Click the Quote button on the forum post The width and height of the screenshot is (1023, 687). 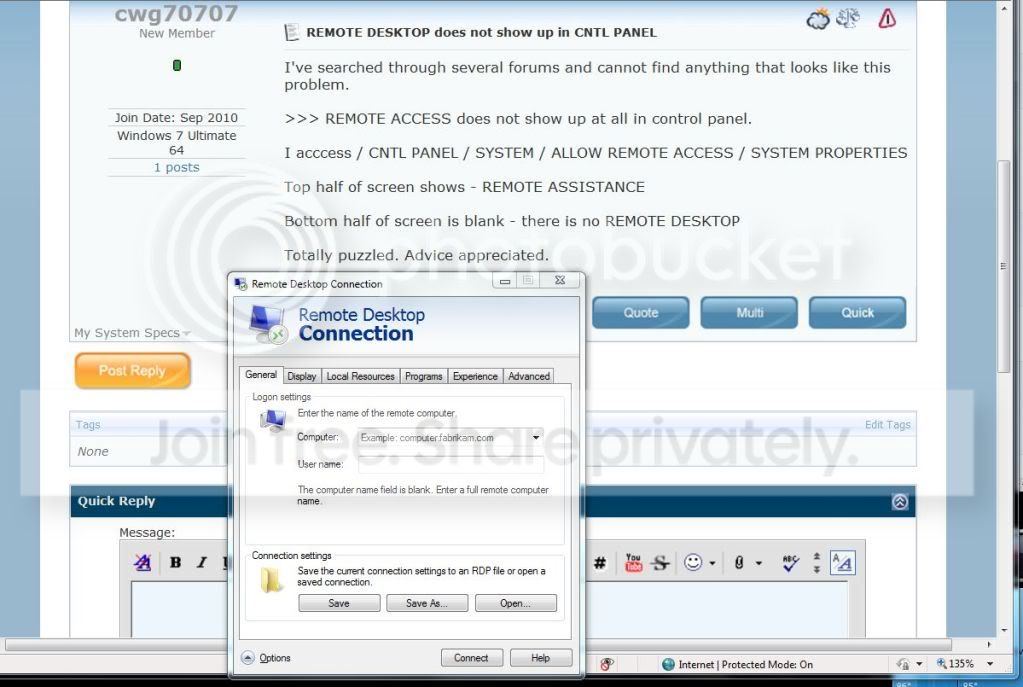[x=641, y=313]
